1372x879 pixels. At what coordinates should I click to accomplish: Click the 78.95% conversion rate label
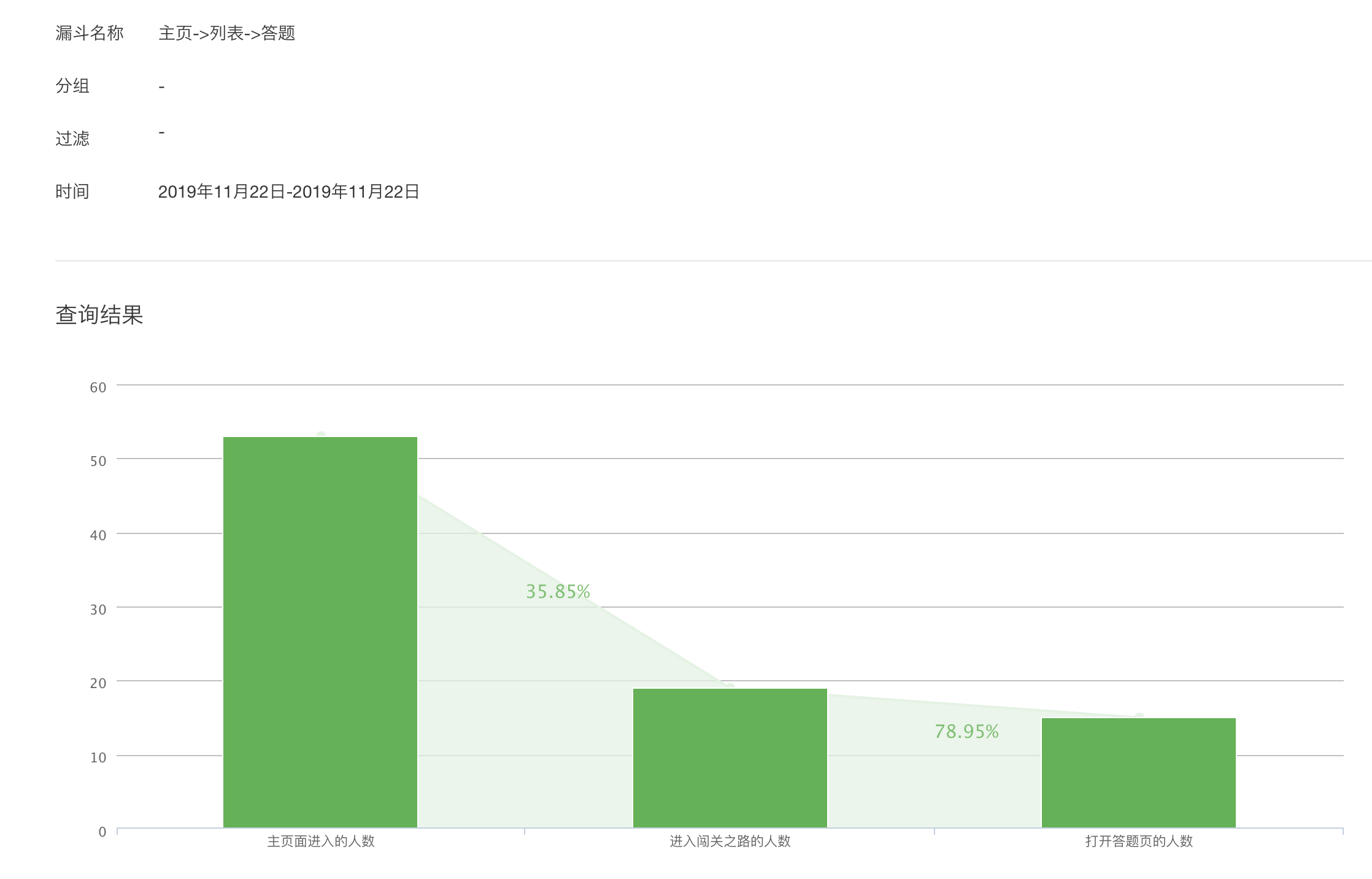[x=966, y=732]
